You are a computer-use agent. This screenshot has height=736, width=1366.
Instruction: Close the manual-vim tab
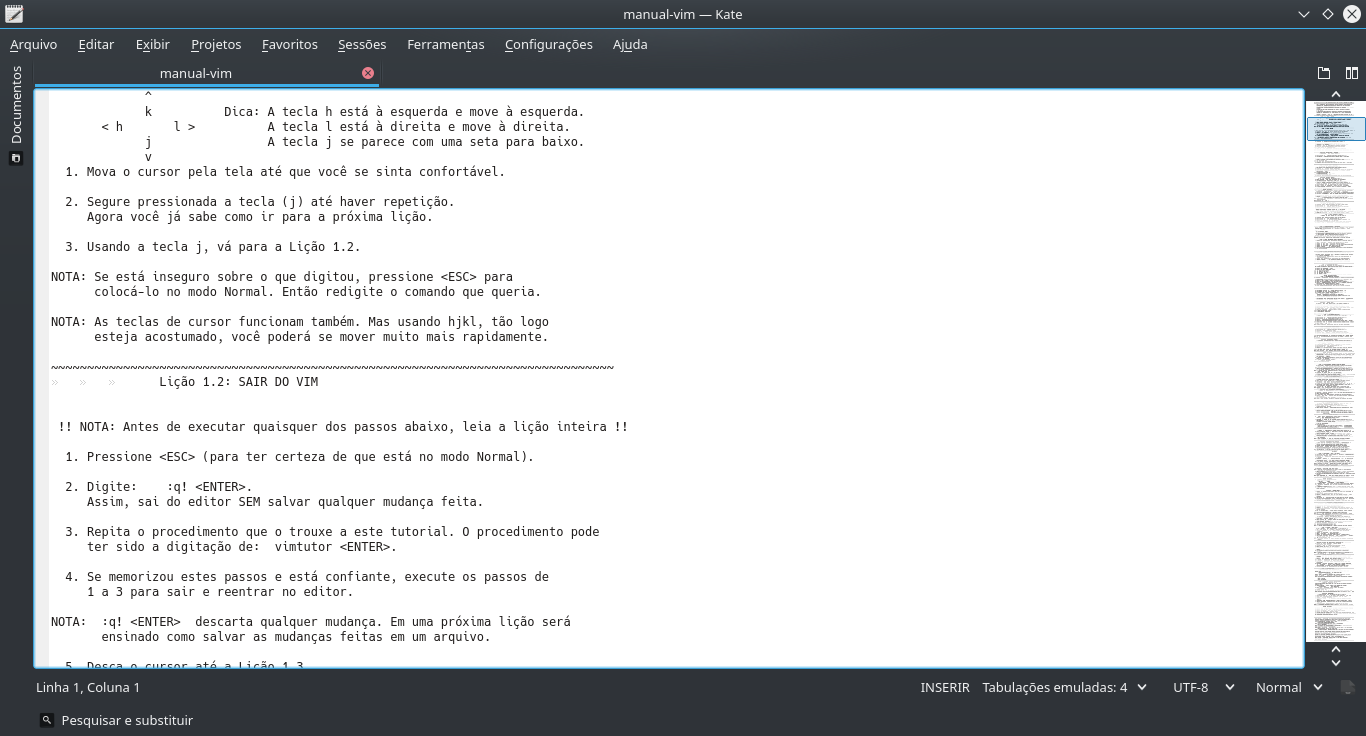click(x=368, y=73)
